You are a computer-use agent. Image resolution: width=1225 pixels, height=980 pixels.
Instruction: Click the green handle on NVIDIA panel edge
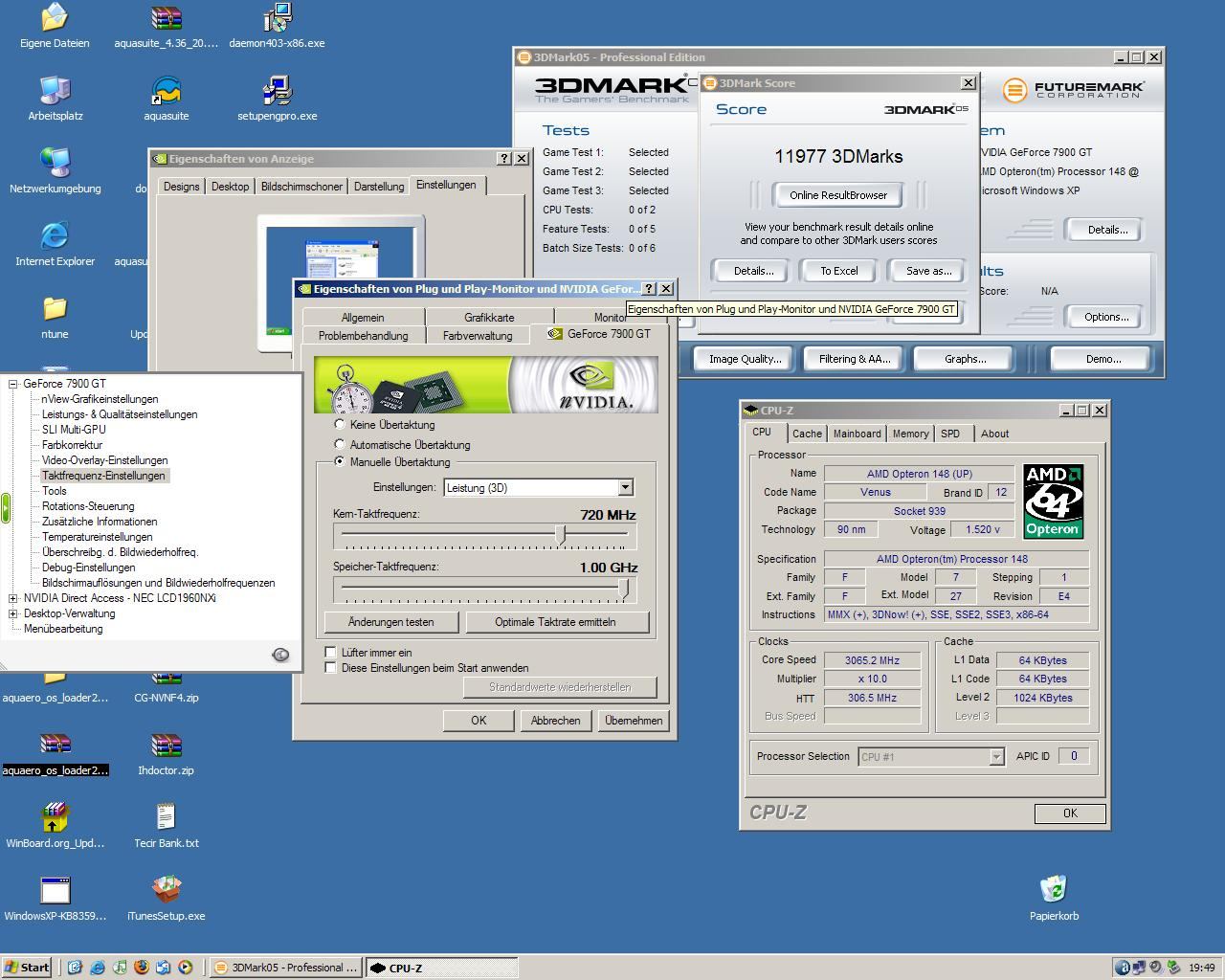pyautogui.click(x=5, y=508)
